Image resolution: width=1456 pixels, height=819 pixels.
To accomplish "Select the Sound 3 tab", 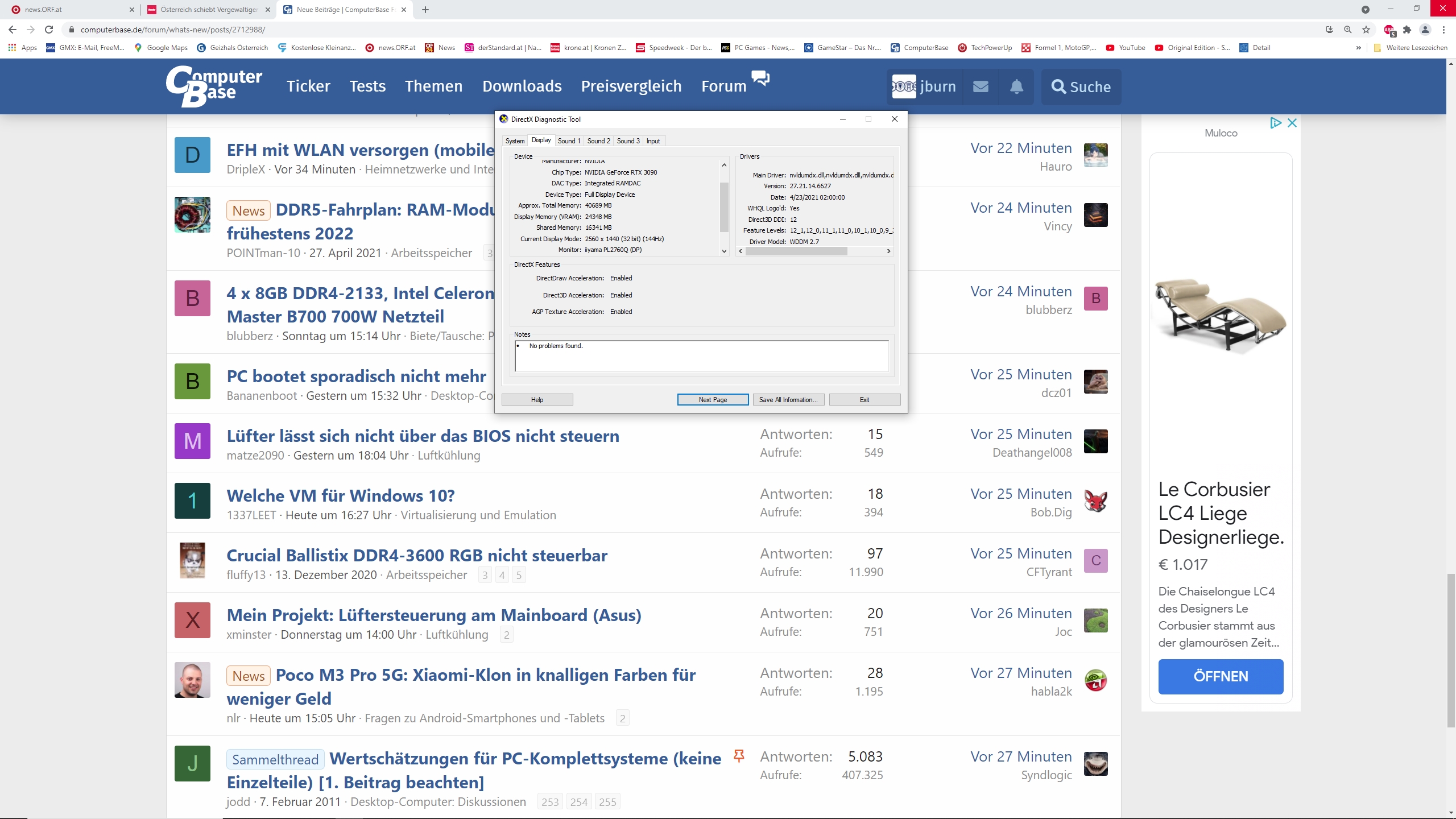I will click(x=628, y=141).
